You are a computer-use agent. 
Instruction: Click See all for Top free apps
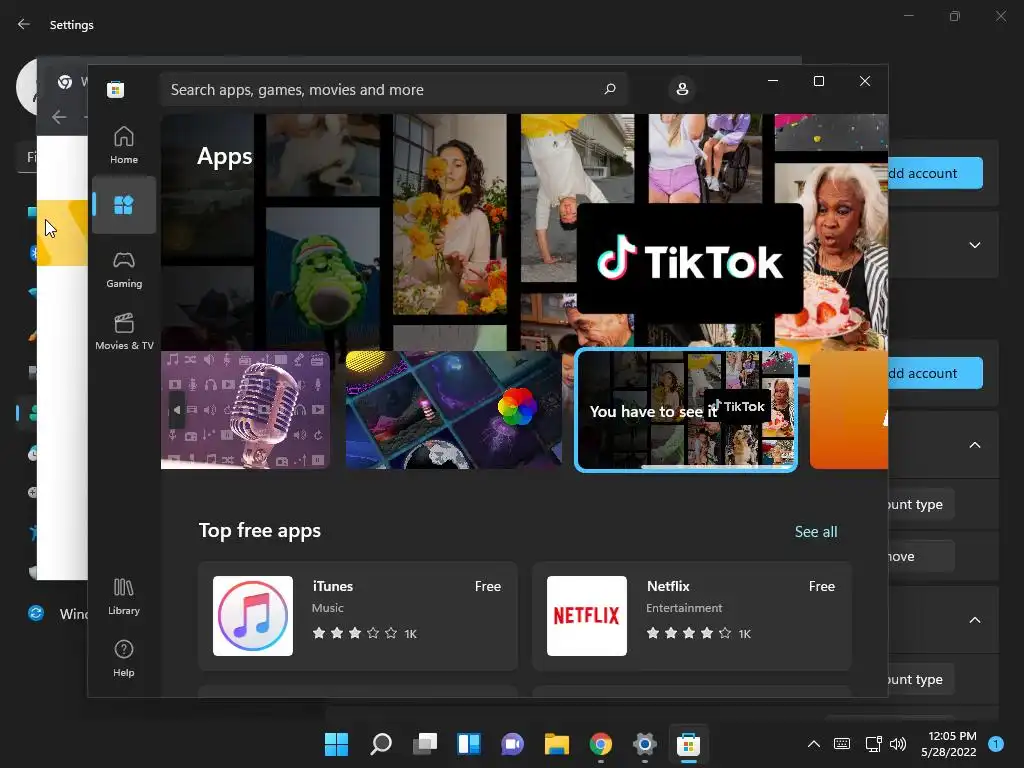(x=816, y=532)
